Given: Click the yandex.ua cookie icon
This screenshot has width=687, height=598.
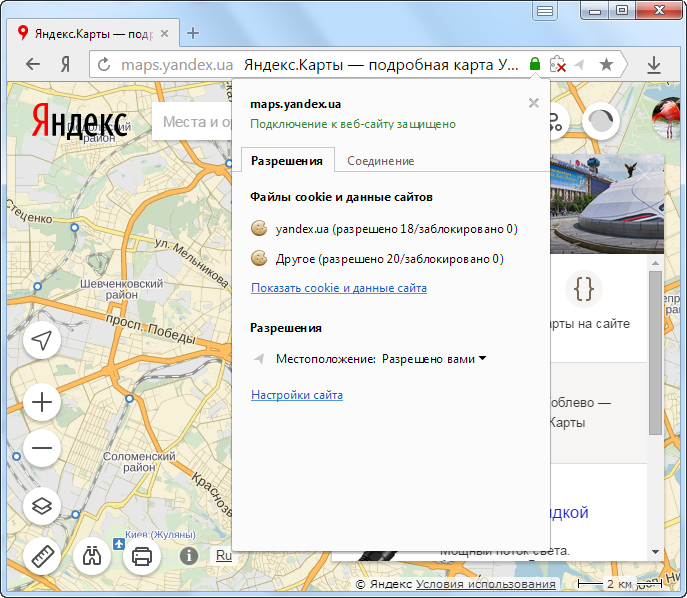Looking at the screenshot, I should [x=259, y=228].
